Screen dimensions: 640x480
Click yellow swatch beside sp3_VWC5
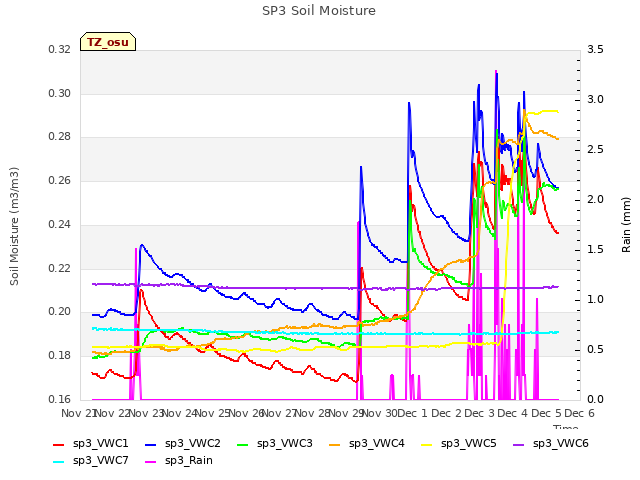[x=427, y=444]
